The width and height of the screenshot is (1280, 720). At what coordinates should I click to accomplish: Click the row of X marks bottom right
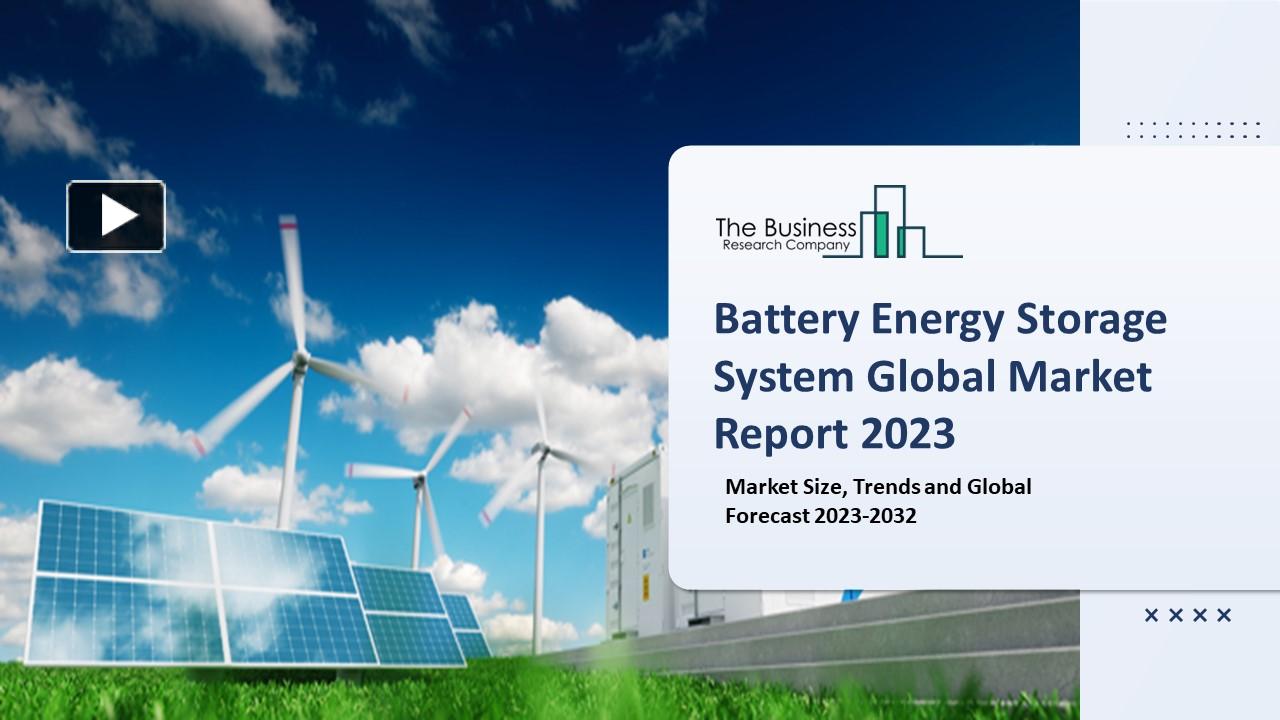(x=1188, y=615)
